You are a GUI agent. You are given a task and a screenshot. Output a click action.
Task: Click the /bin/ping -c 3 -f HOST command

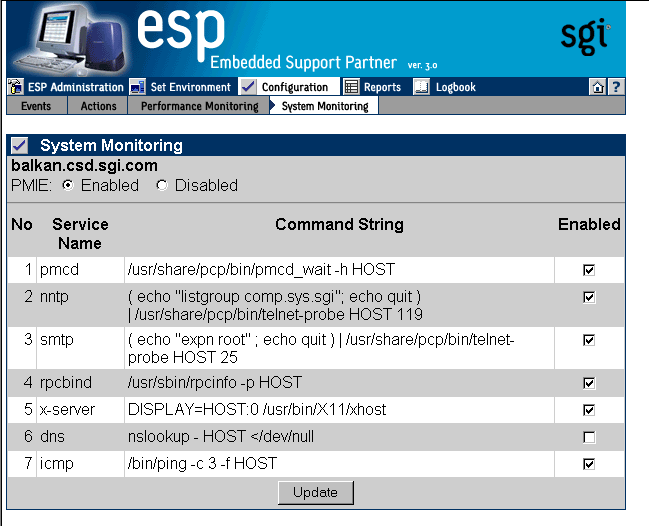(x=202, y=464)
